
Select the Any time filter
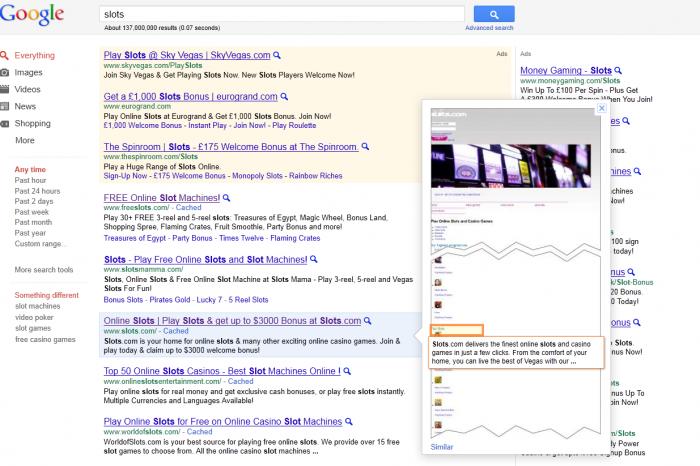[x=30, y=170]
